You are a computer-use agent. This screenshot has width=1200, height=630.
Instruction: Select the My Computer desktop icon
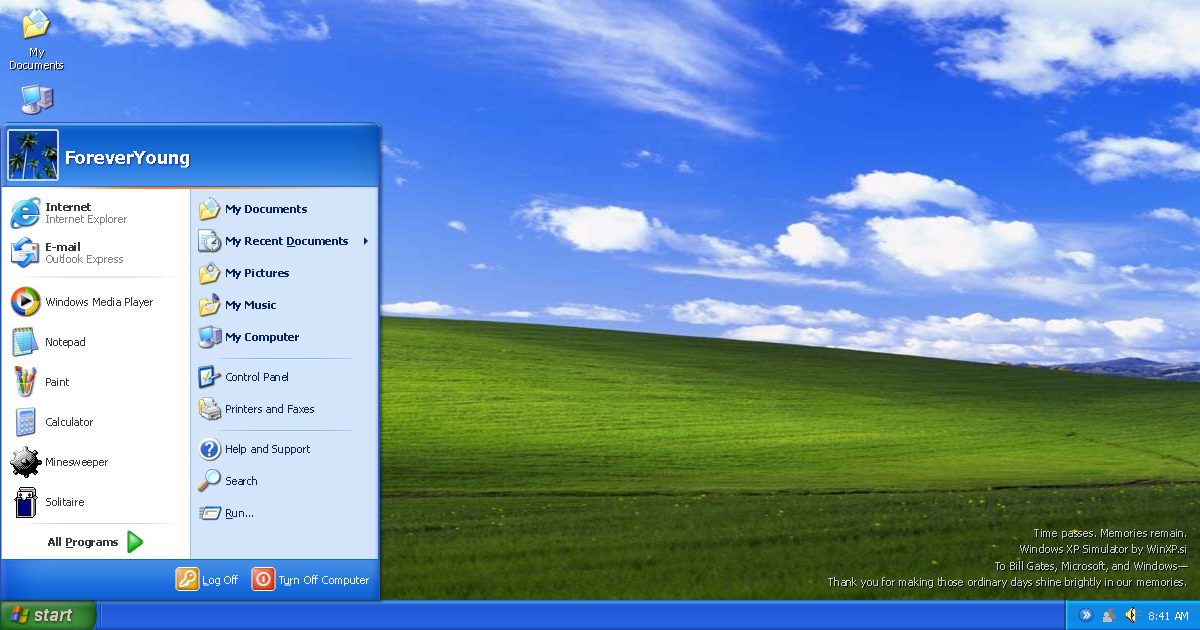point(36,100)
